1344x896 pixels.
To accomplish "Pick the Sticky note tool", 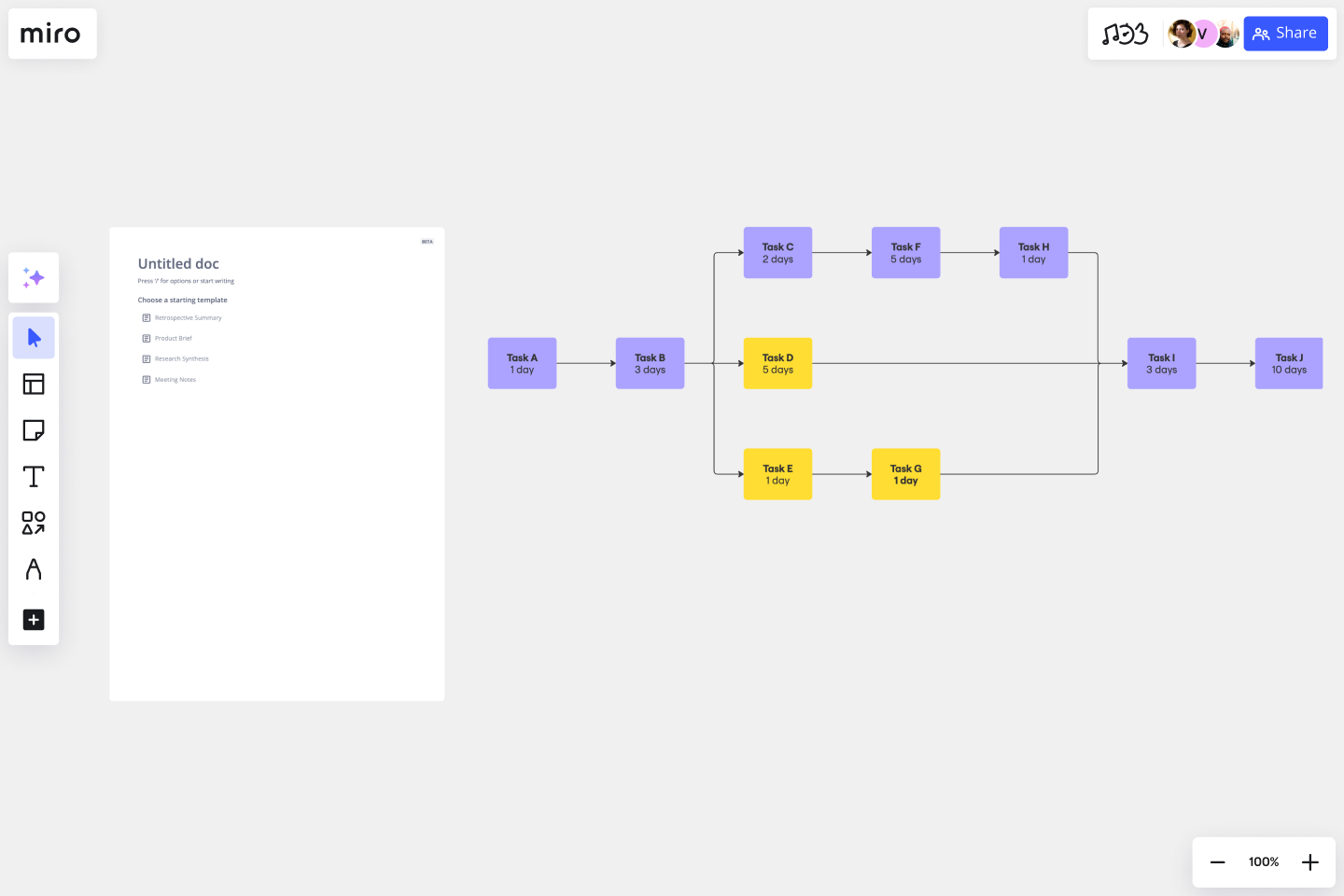I will tap(34, 430).
